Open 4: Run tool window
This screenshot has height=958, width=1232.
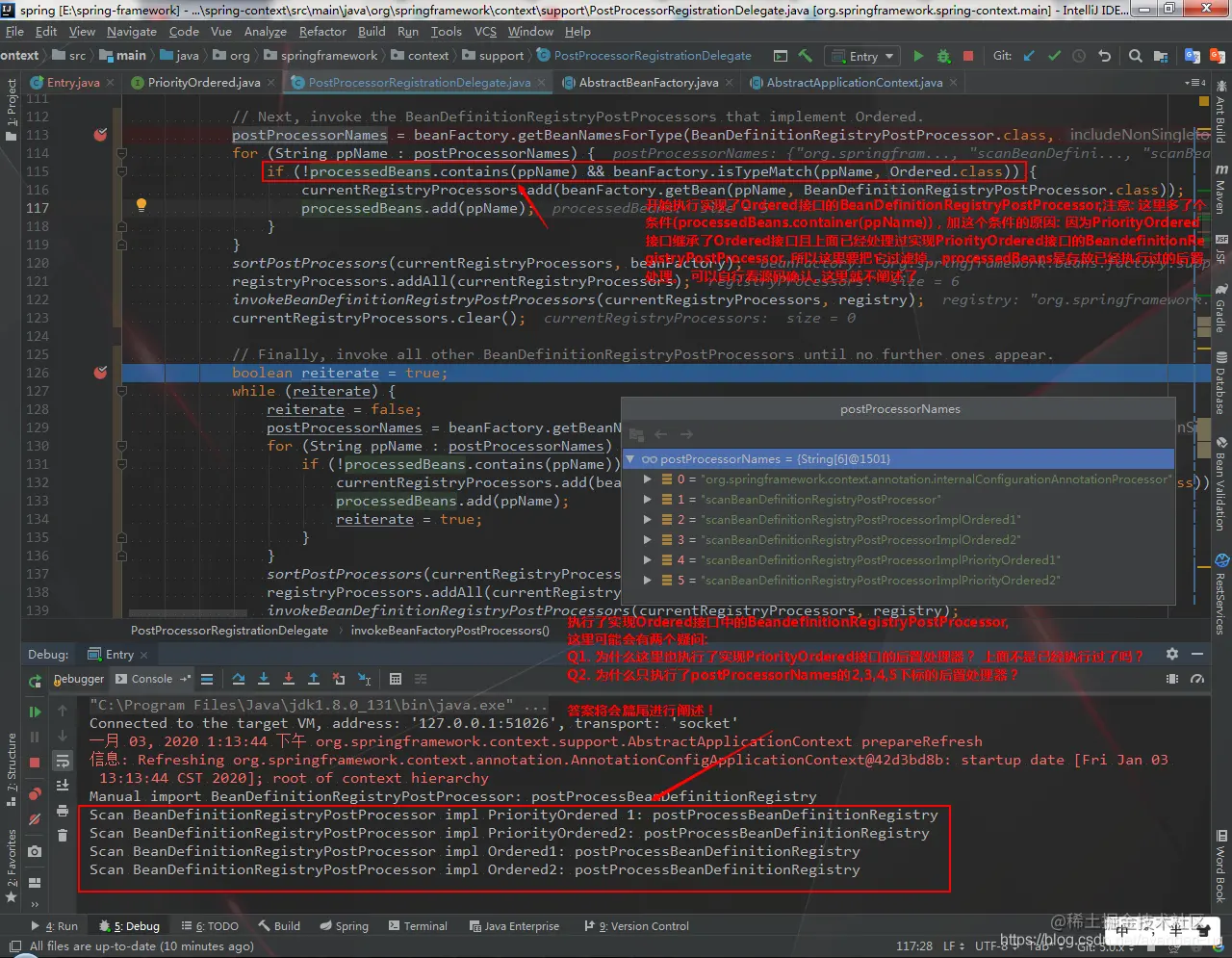(x=55, y=926)
